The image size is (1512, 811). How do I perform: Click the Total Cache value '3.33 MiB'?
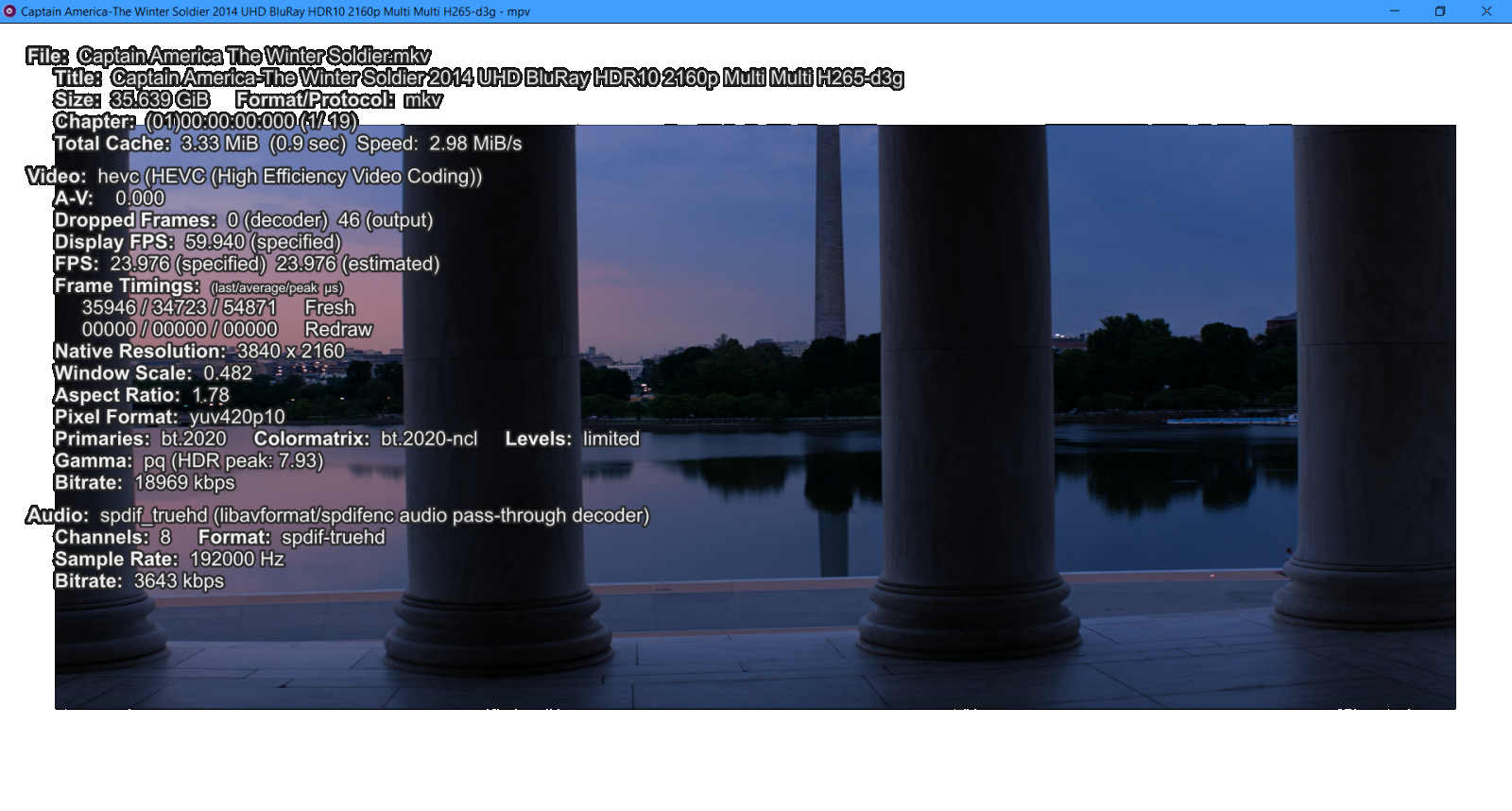coord(219,144)
